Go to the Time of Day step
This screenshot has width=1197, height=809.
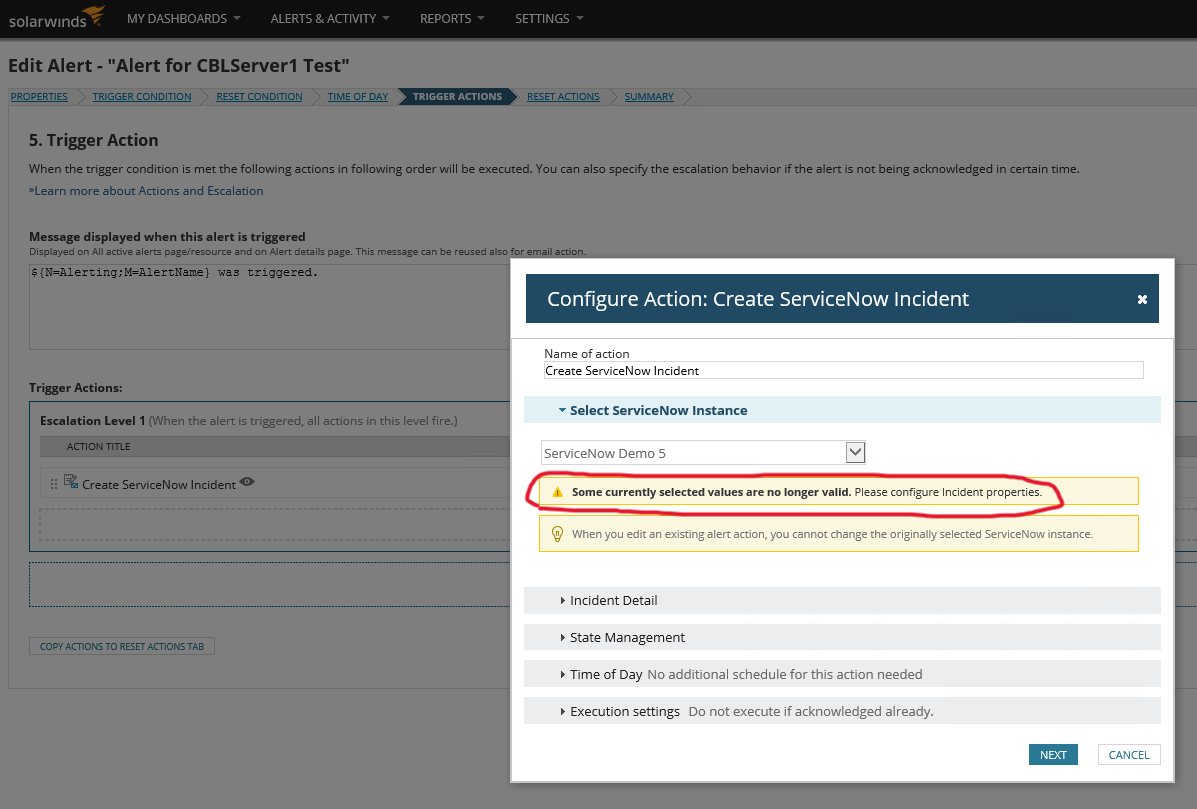pos(358,96)
